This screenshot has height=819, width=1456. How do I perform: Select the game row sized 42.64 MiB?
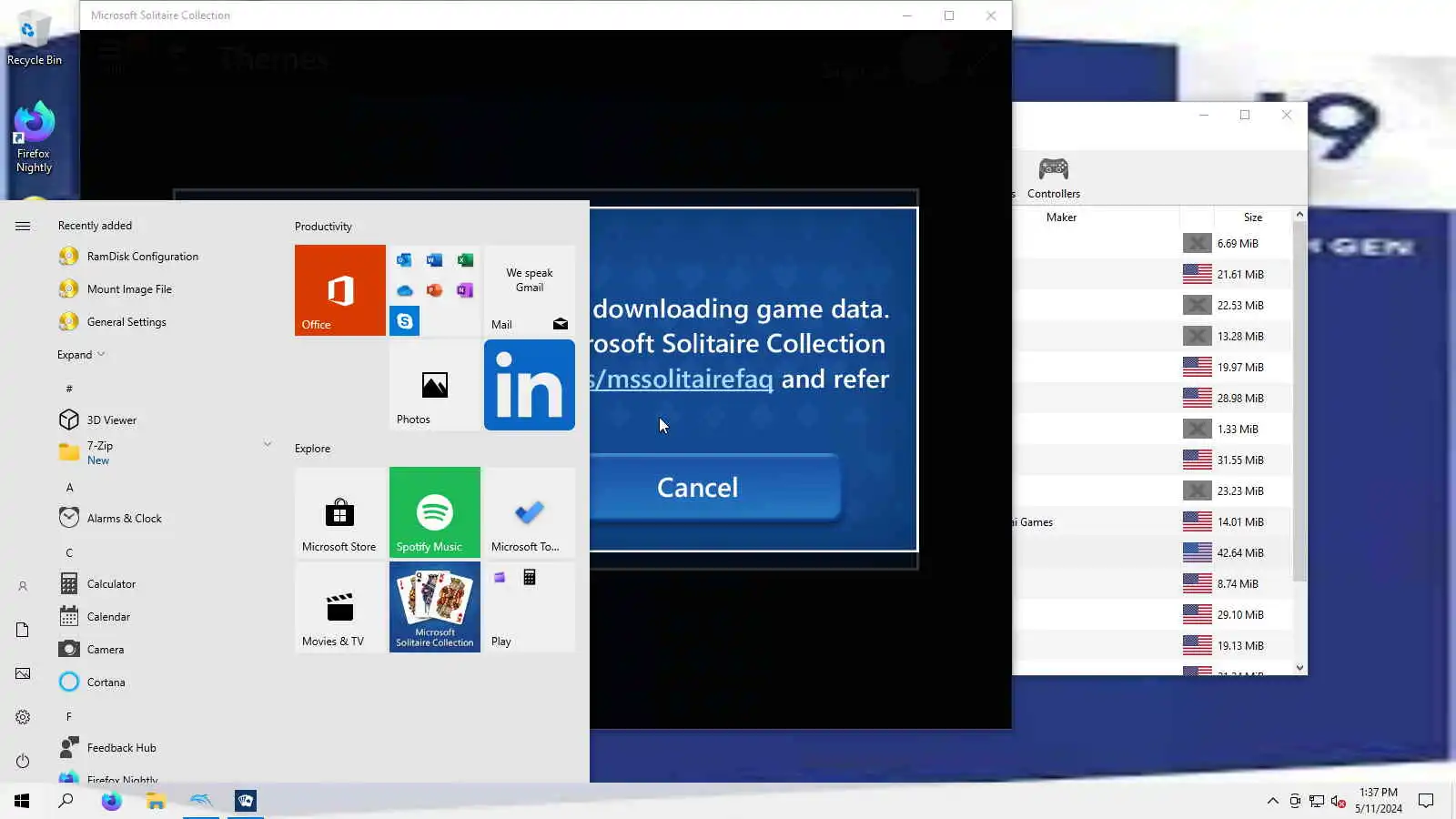click(x=1152, y=553)
